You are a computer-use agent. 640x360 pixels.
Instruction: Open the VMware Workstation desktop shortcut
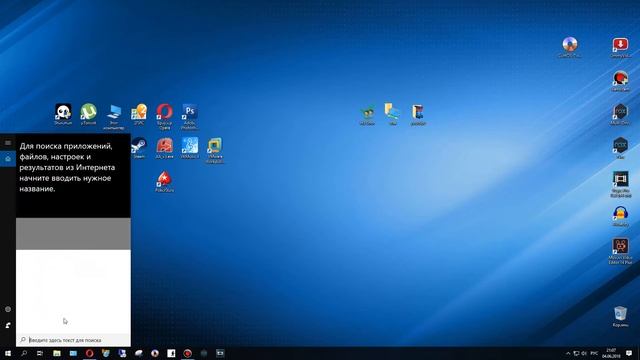[x=215, y=150]
